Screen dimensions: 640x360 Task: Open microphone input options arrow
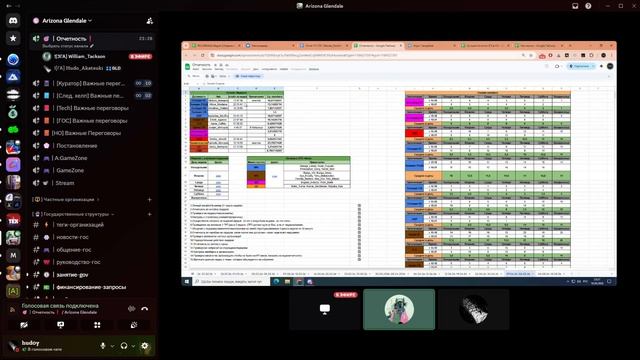pos(112,346)
